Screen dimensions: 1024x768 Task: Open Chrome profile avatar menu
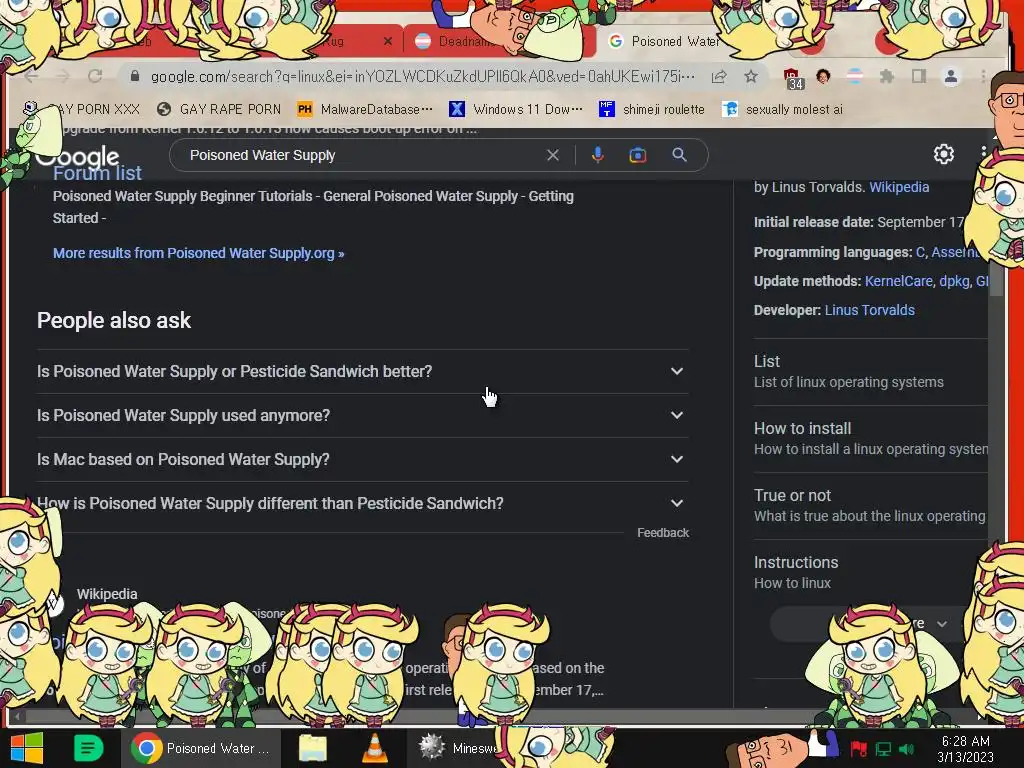coord(951,76)
